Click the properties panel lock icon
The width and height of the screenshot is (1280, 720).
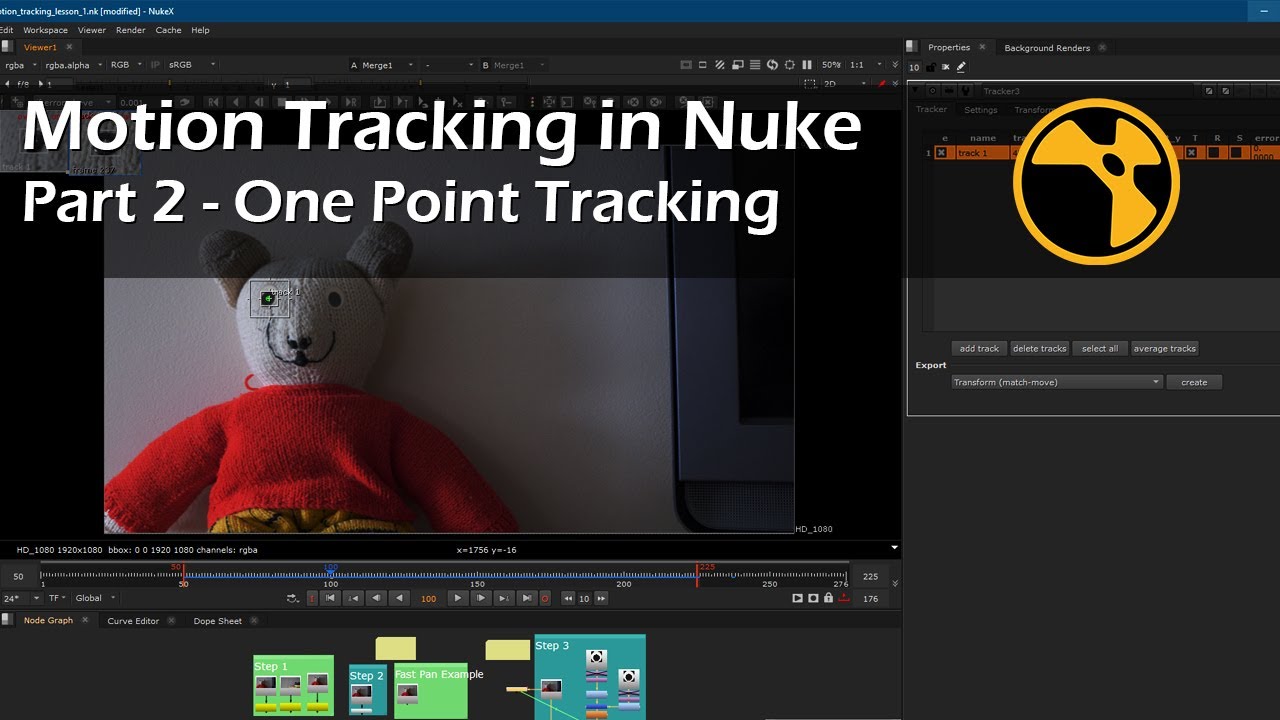point(931,67)
